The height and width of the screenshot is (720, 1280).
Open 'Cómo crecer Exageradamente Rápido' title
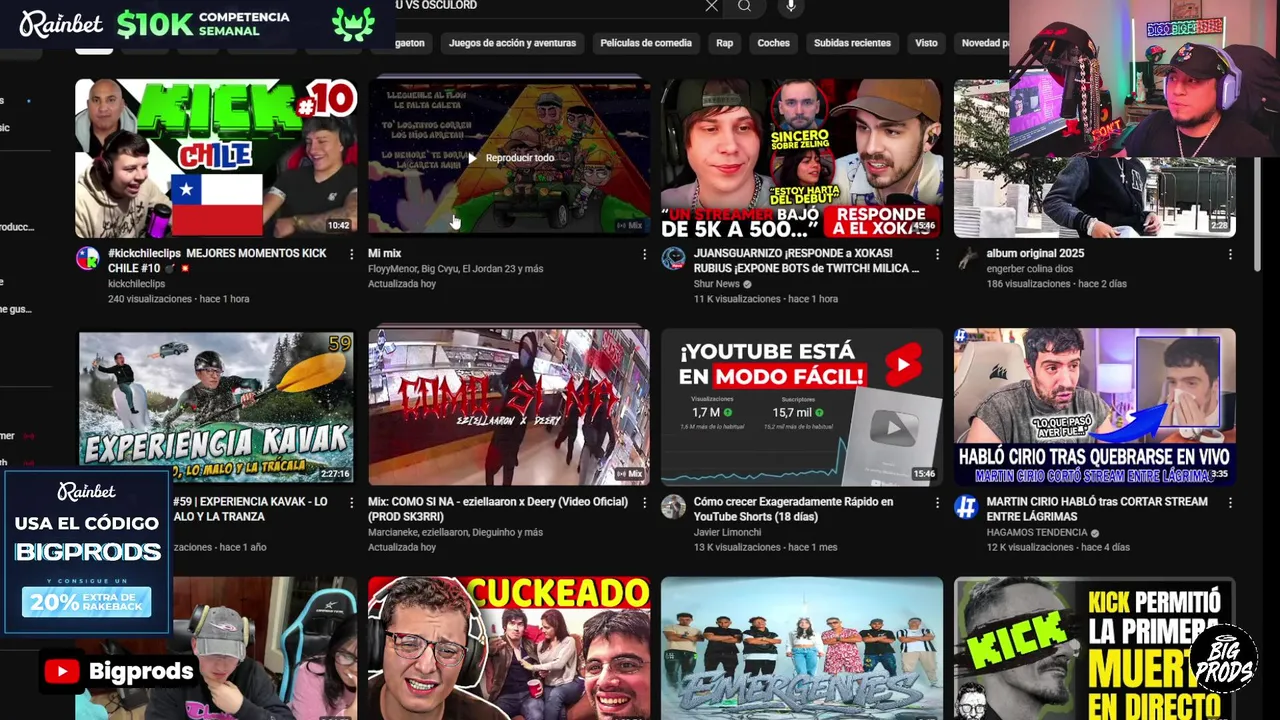coord(794,509)
